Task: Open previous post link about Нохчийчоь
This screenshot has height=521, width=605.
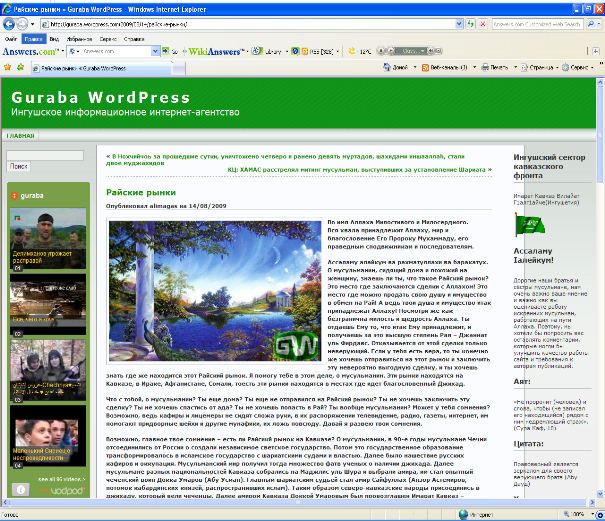Action: 285,159
